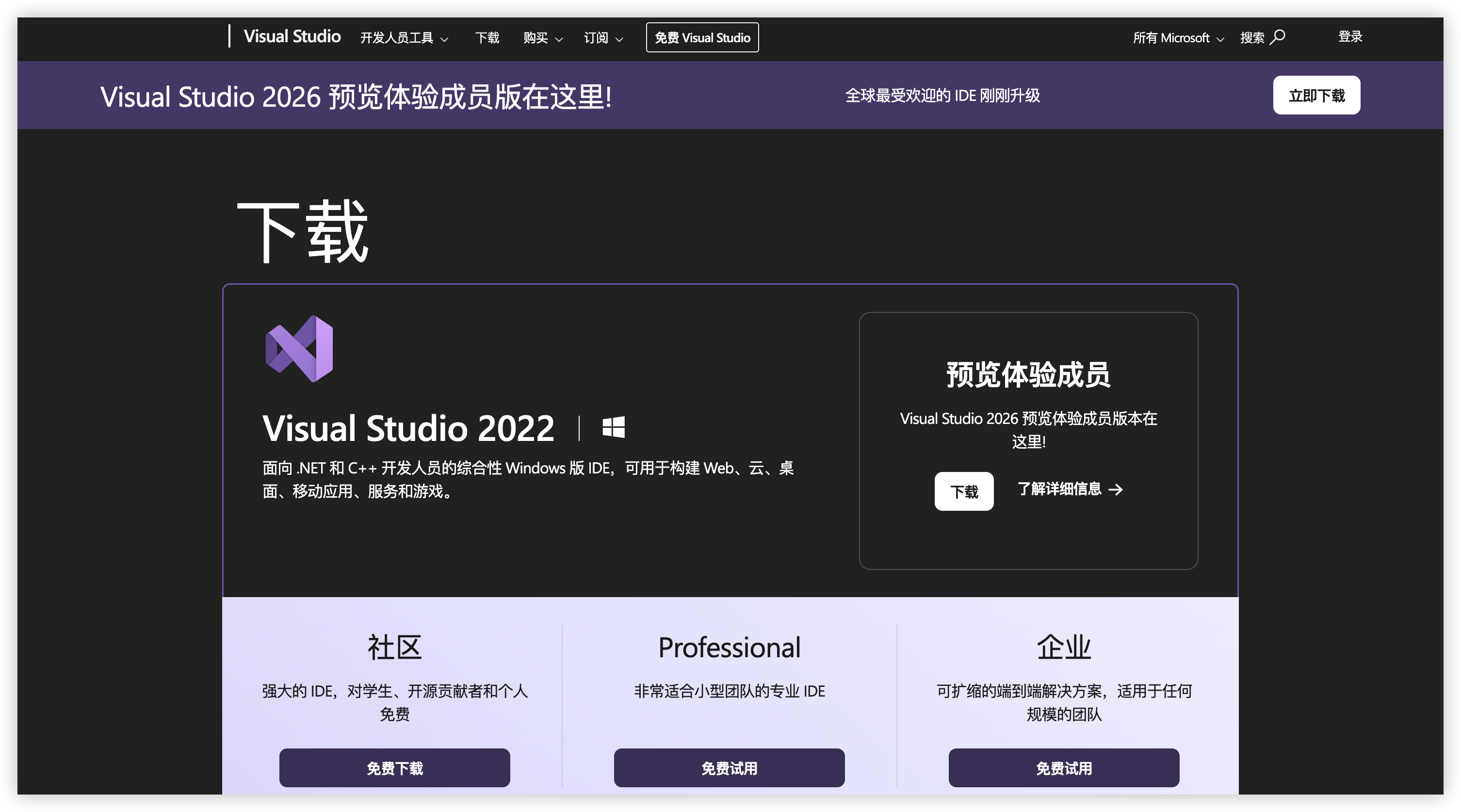Screen dimensions: 1461x812
Task: Click the search magnifier icon in header
Action: coord(1278,37)
